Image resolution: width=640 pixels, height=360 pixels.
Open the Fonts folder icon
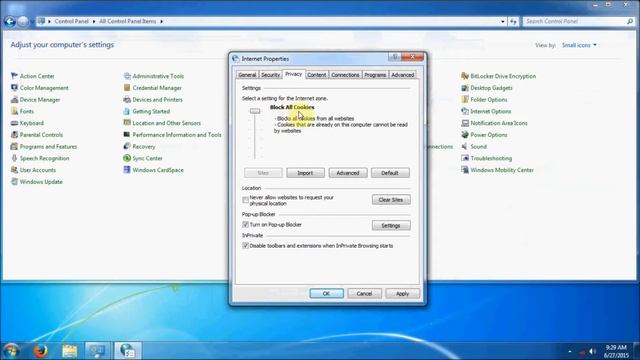tap(14, 111)
